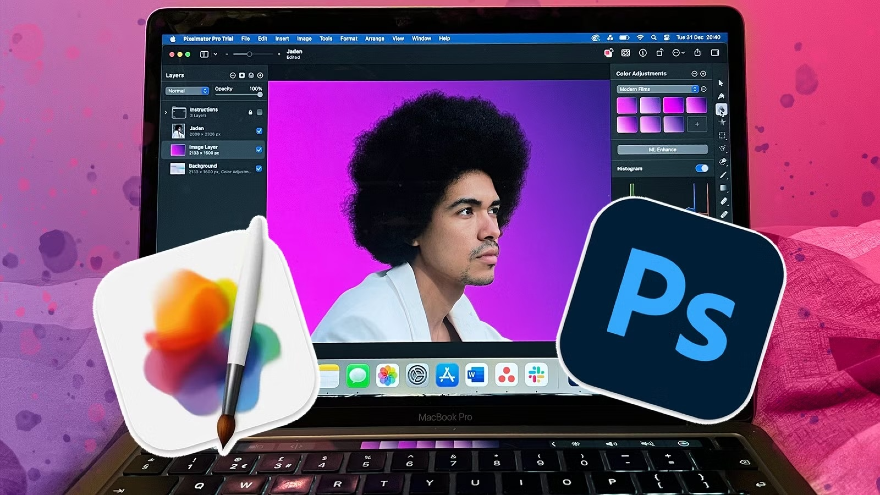Select the Image Layer gradient thumbnail

coord(178,150)
